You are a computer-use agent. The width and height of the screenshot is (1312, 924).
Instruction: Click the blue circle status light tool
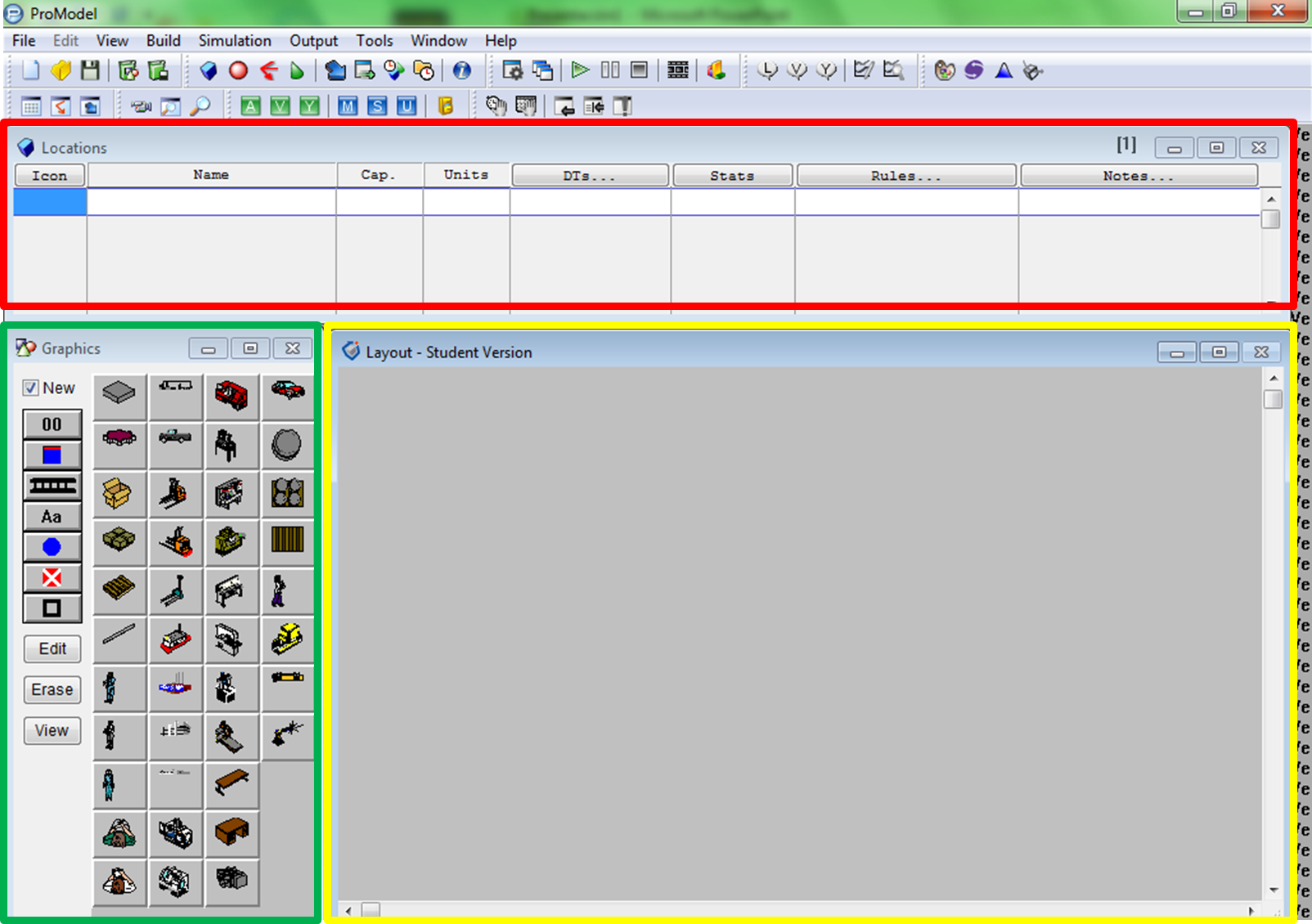(52, 547)
